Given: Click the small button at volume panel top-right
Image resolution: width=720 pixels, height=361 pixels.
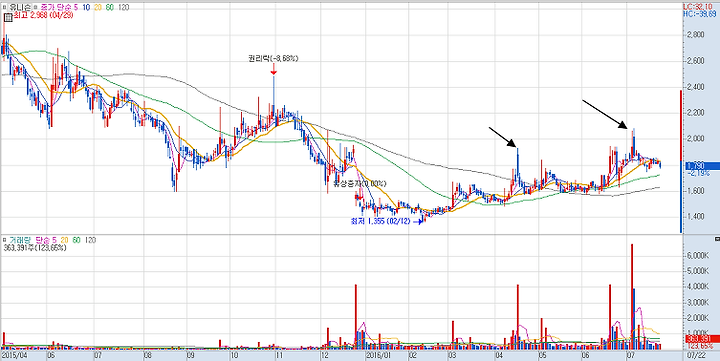Looking at the screenshot, I should [717, 239].
